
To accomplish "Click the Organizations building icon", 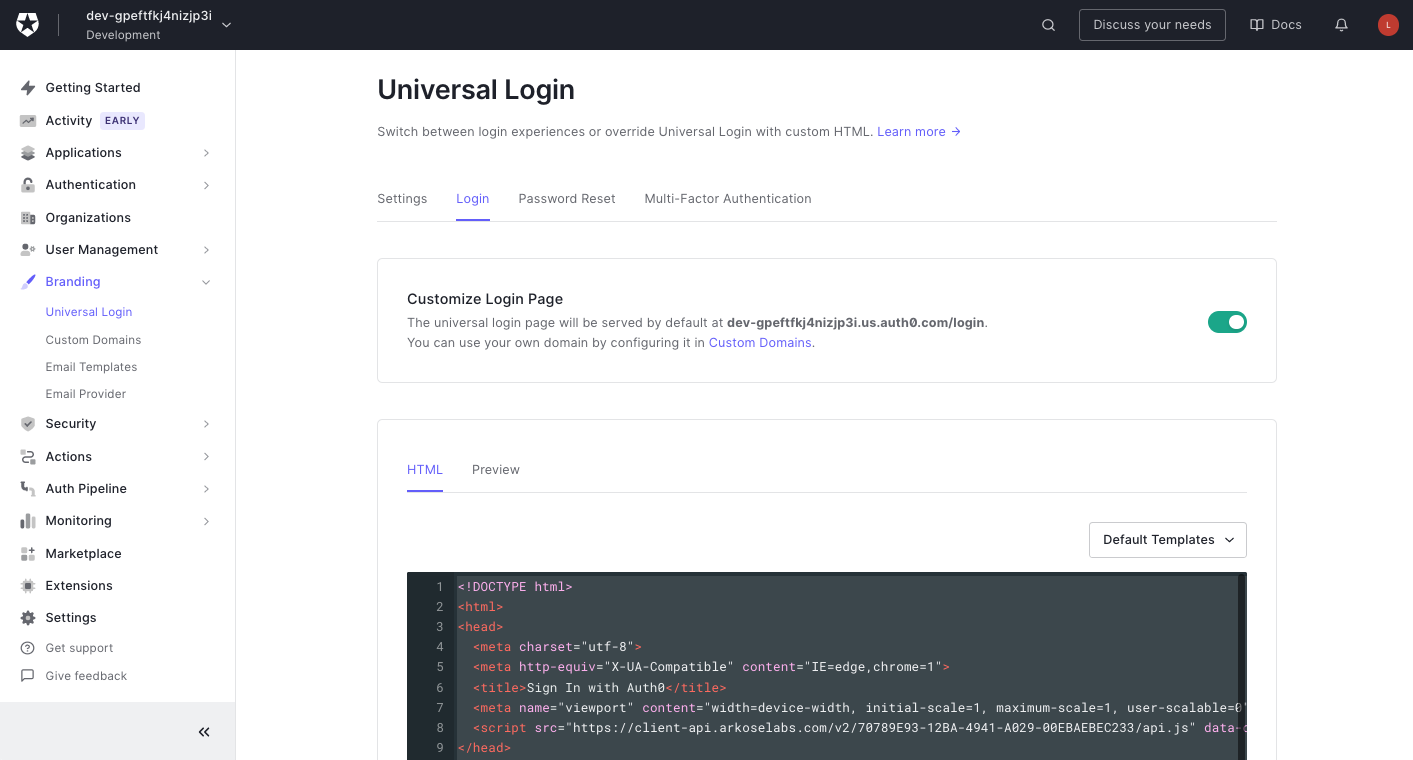I will click(28, 218).
